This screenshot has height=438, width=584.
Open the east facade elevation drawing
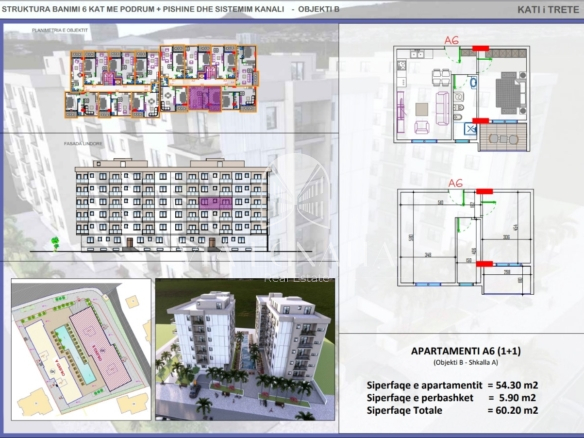tap(172, 205)
